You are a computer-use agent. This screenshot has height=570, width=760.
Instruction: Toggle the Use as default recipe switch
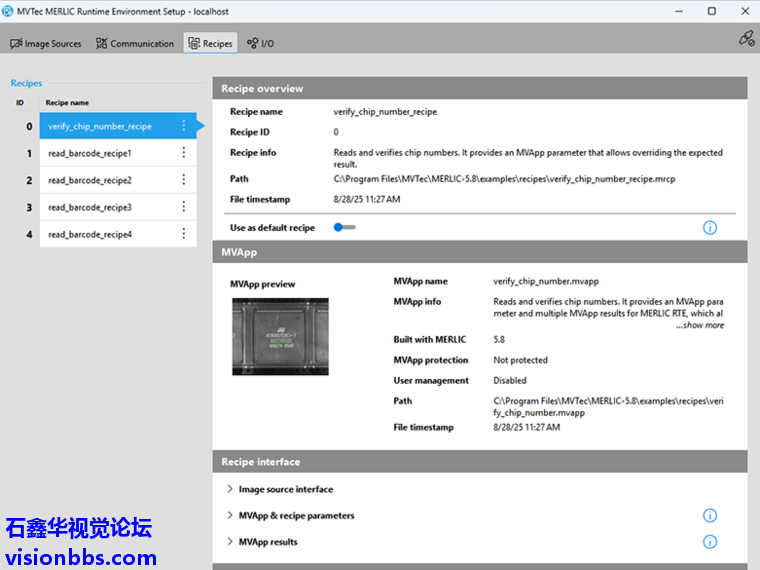[x=345, y=228]
